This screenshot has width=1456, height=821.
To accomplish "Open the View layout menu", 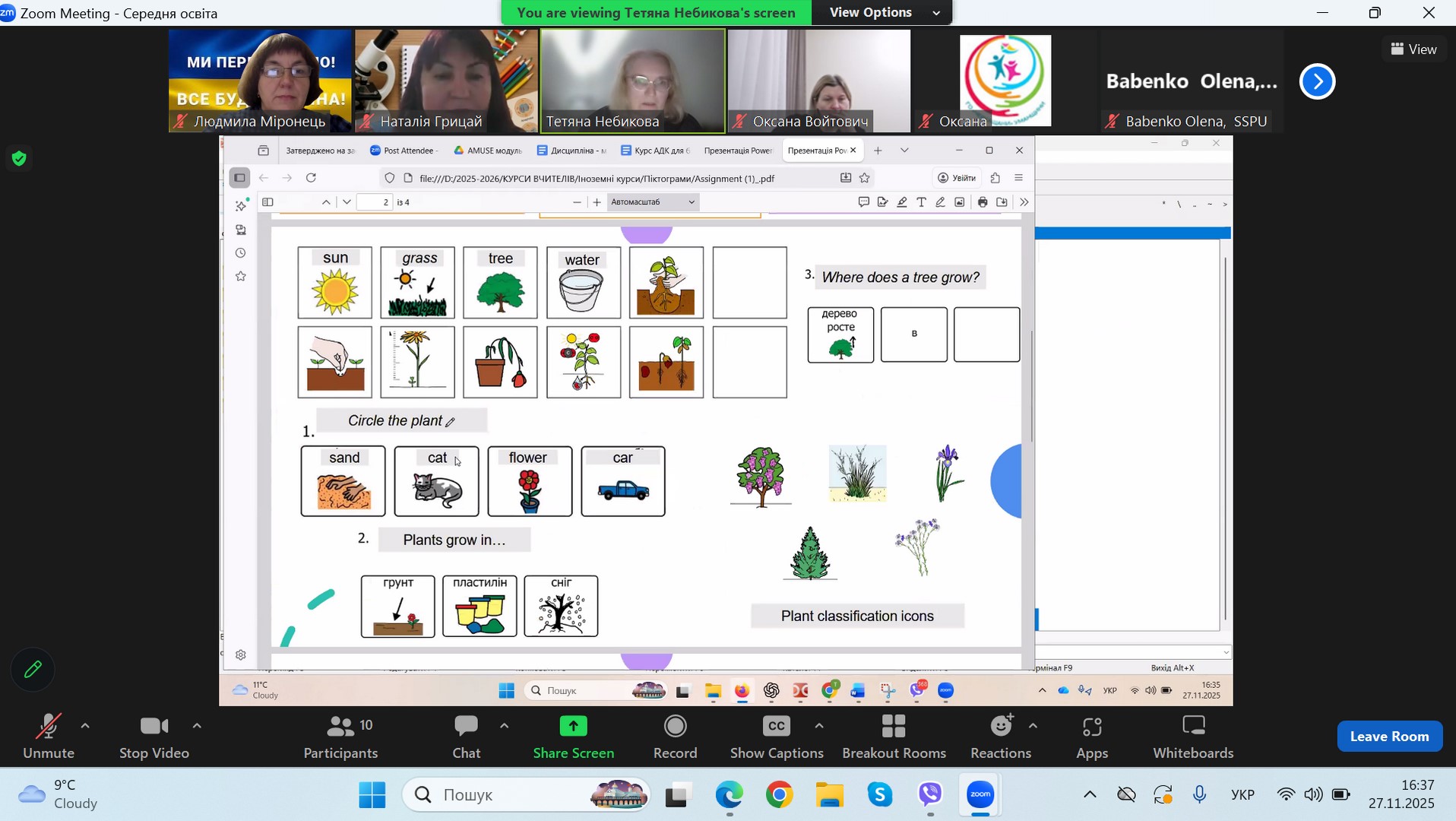I will (x=1414, y=49).
